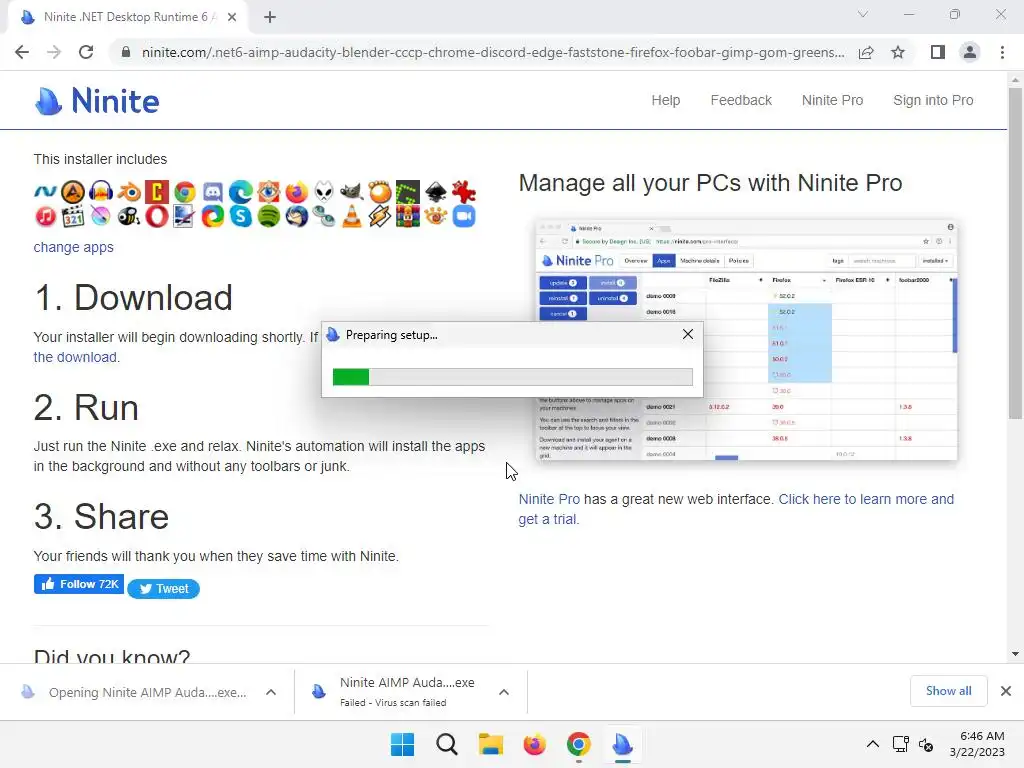Open the Chrome profile avatar
This screenshot has height=768, width=1024.
[970, 52]
